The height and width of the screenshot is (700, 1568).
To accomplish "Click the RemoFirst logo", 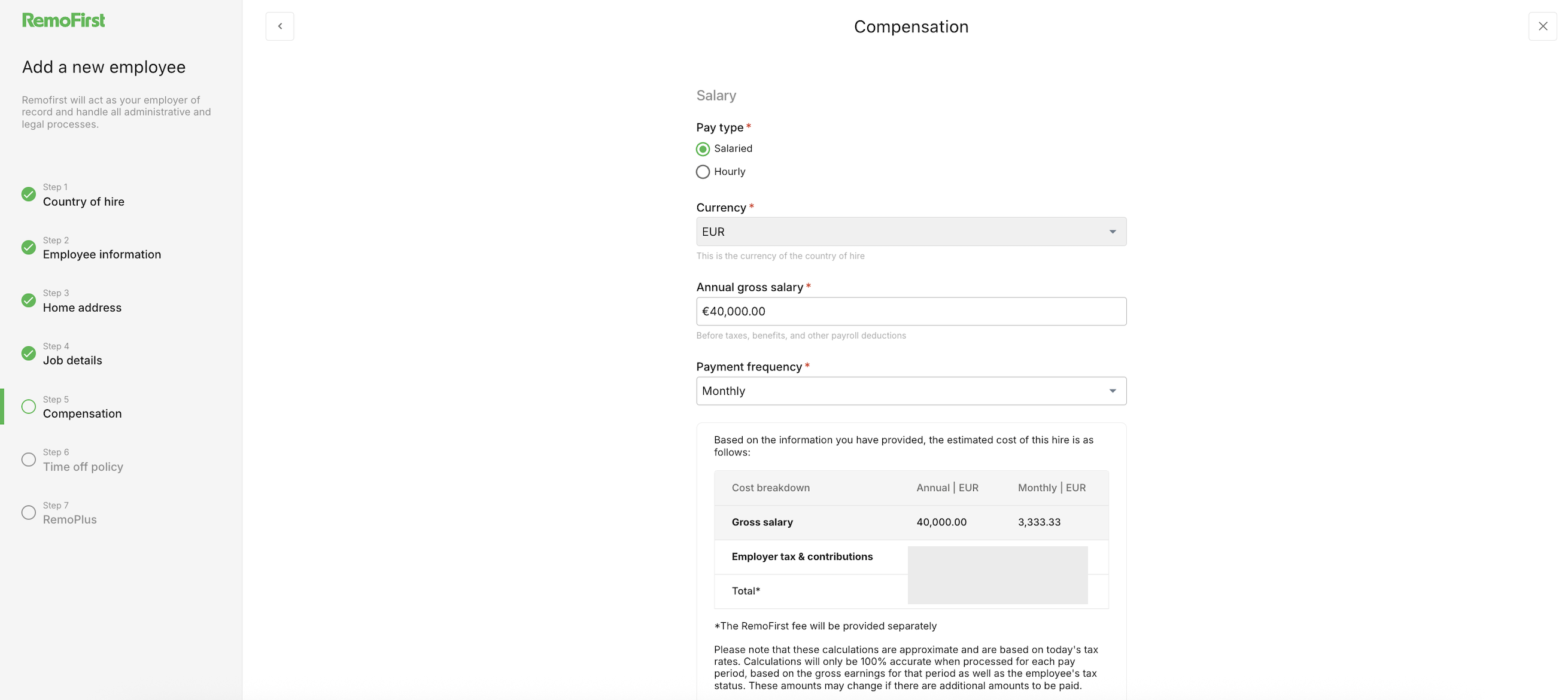I will coord(63,20).
